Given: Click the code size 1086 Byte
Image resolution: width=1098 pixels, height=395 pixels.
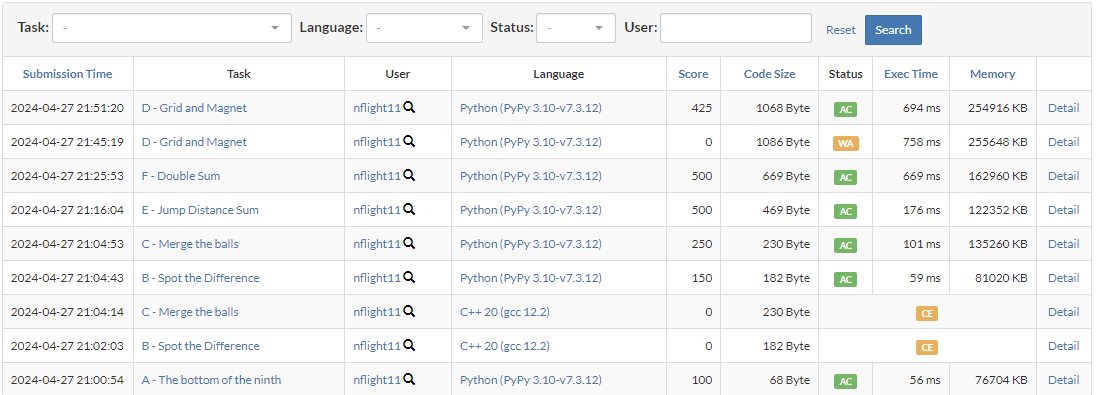Looking at the screenshot, I should 783,141.
